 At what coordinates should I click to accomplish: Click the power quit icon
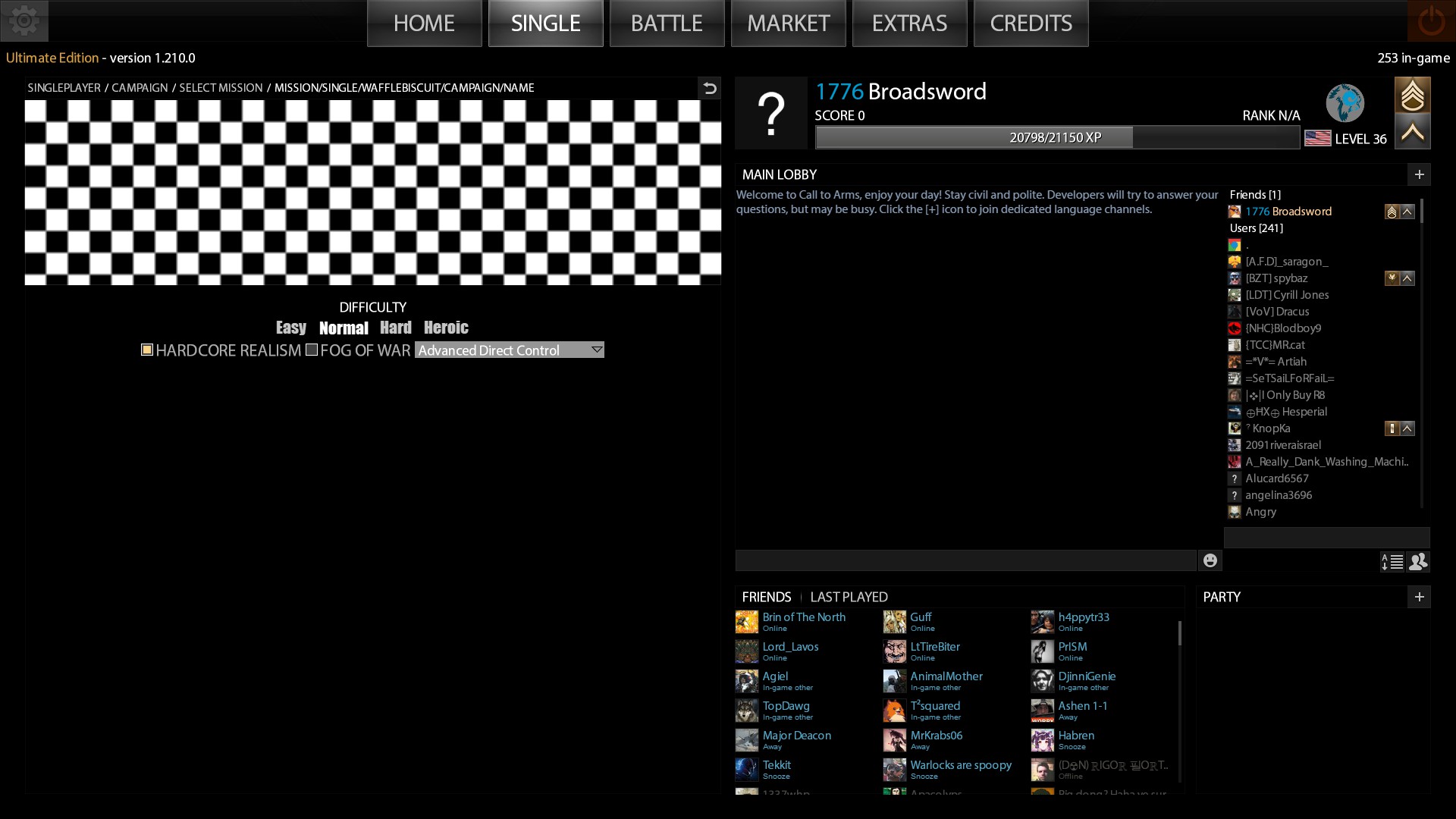1431,21
